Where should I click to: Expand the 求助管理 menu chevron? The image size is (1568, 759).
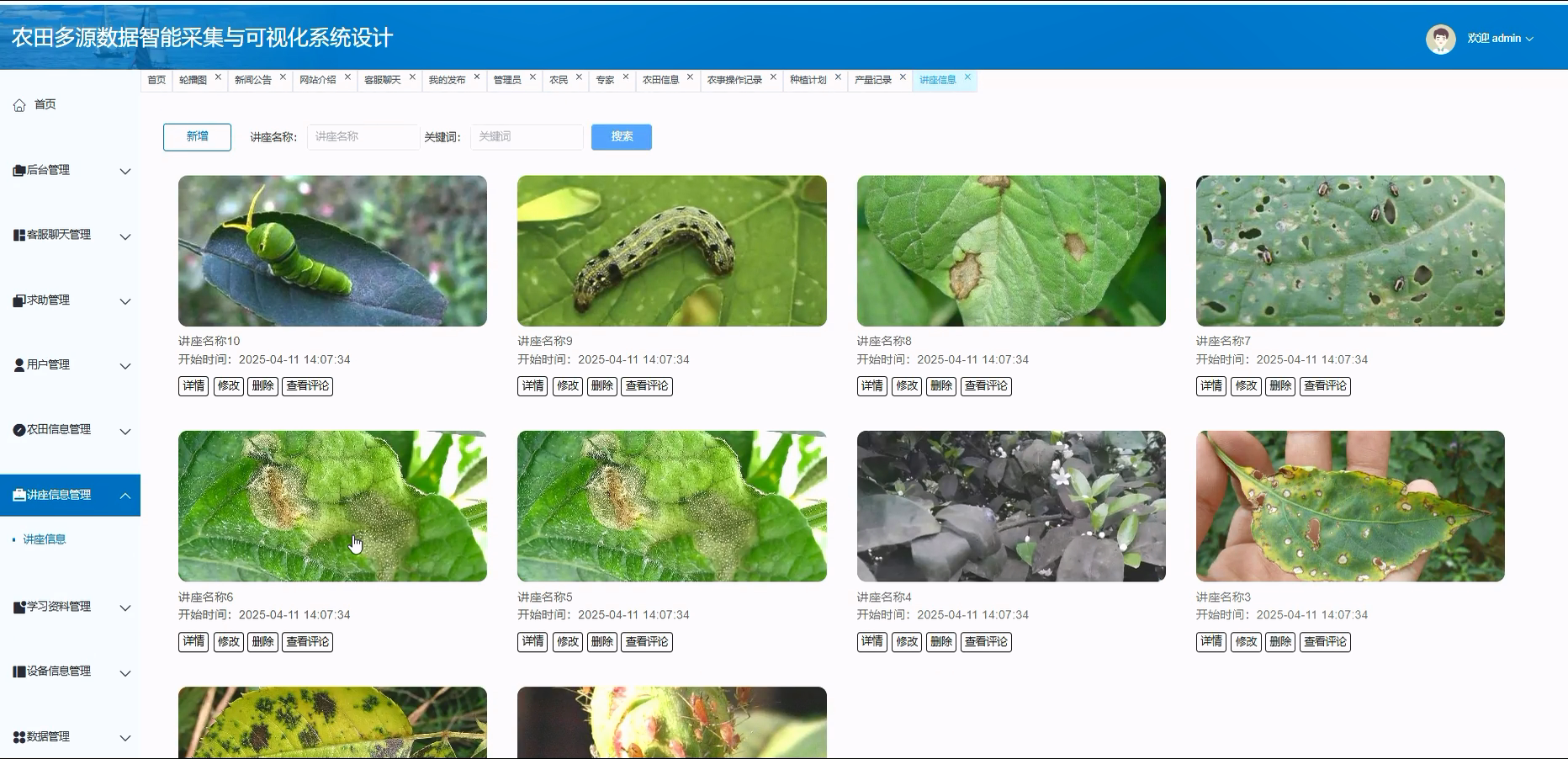[125, 302]
